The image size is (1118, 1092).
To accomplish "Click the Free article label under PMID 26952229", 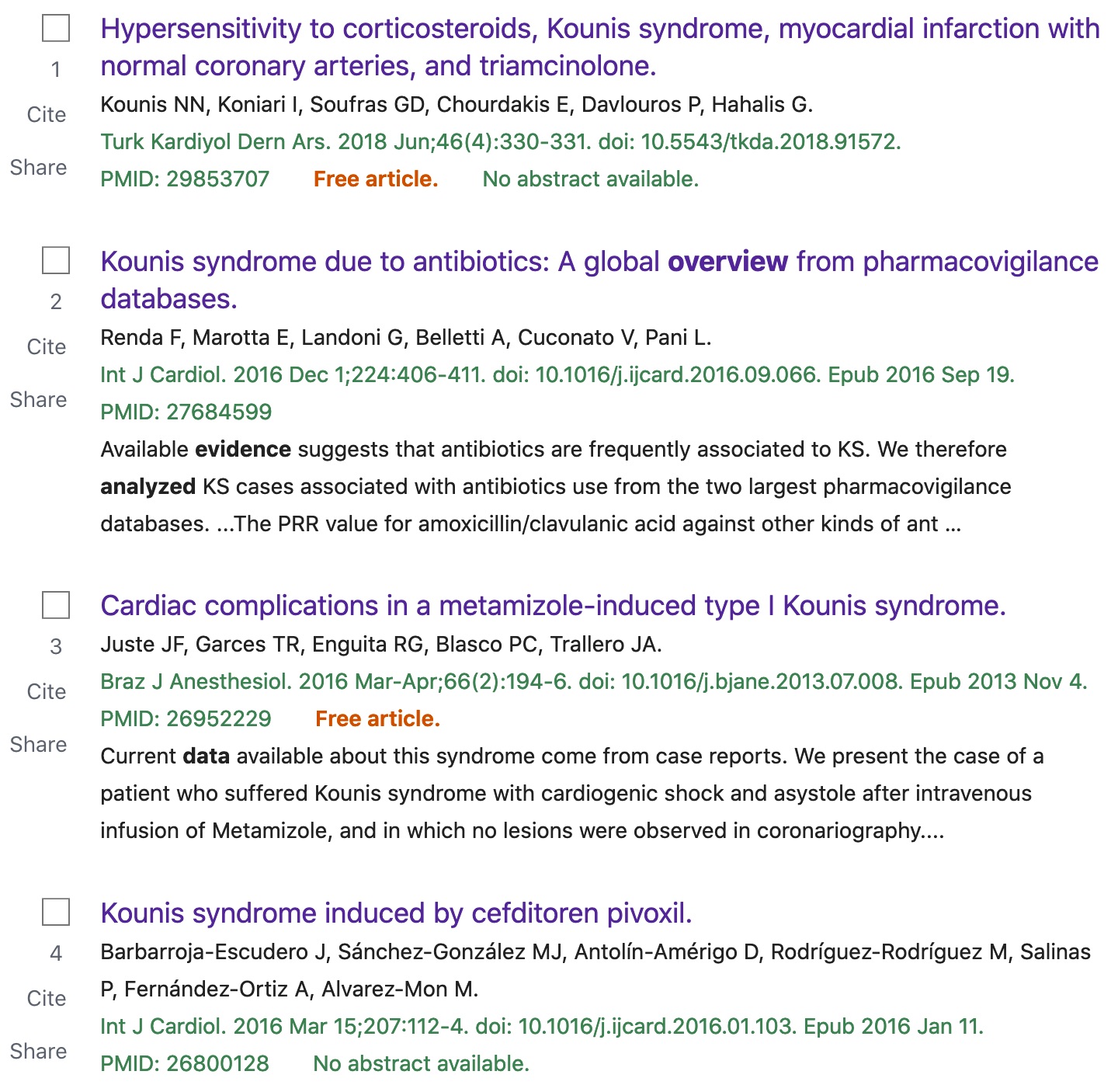I will pyautogui.click(x=377, y=719).
